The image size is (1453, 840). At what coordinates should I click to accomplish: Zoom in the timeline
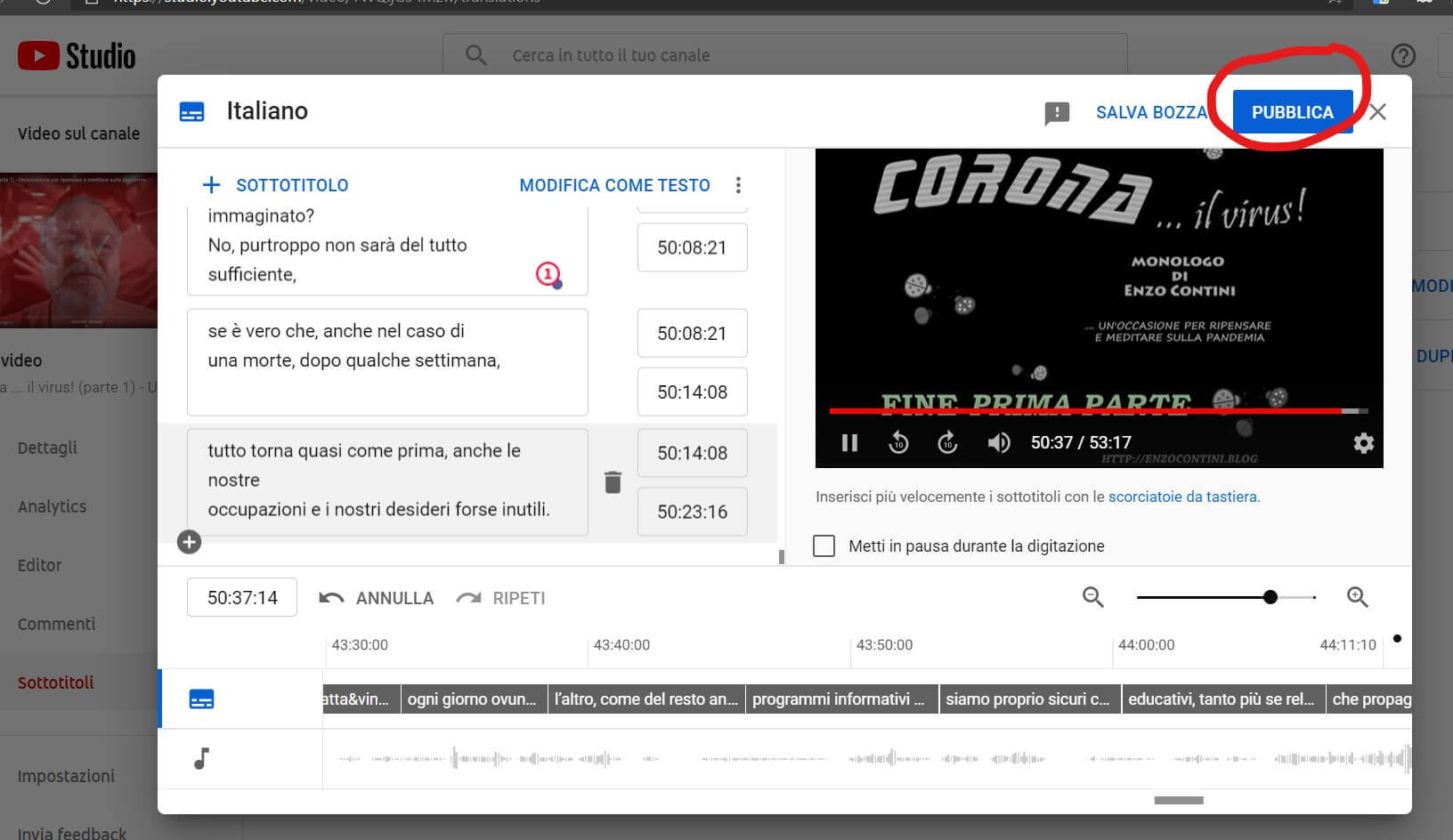1357,597
